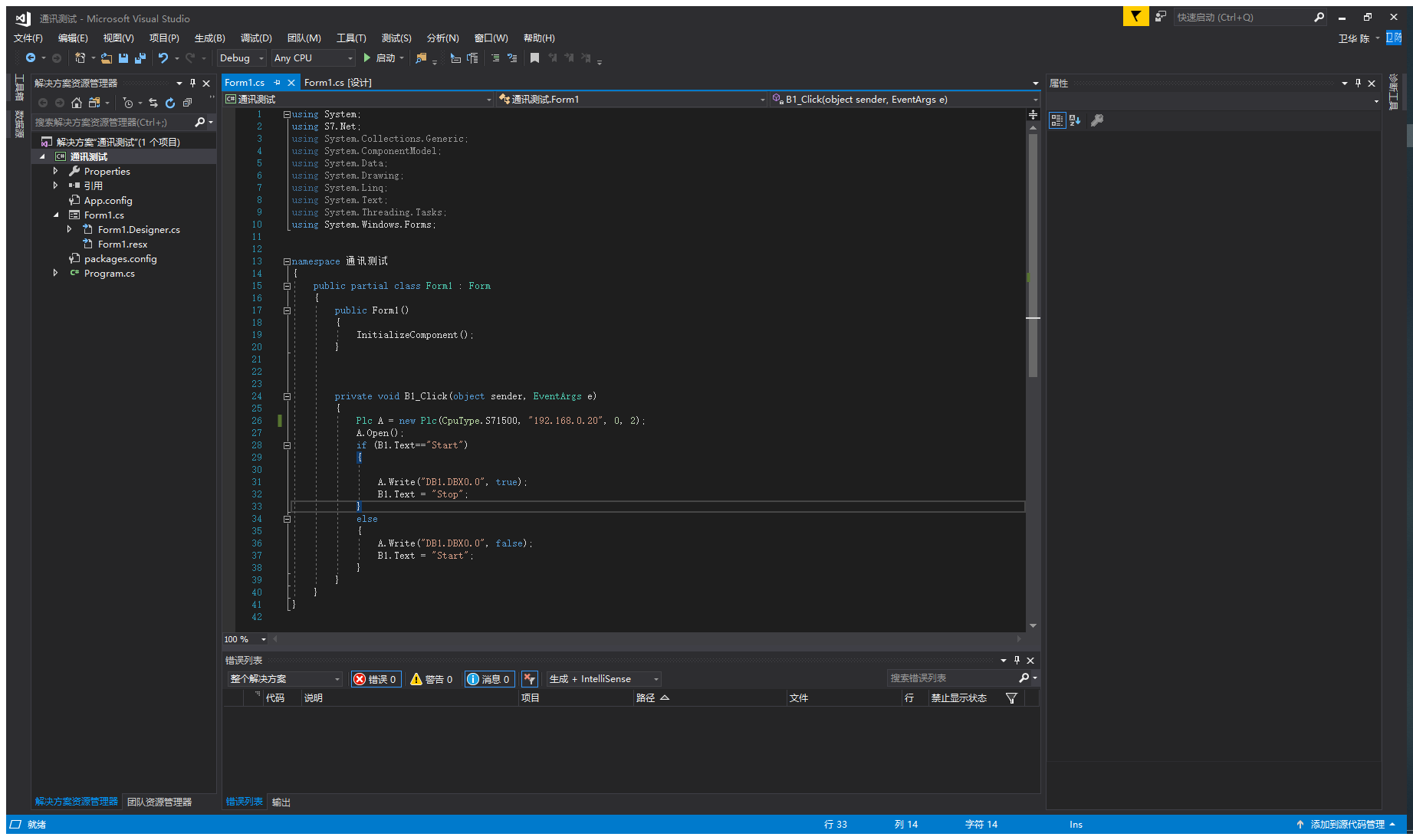This screenshot has height=840, width=1413.
Task: Open the Any CPU platform dropdown
Action: [313, 58]
